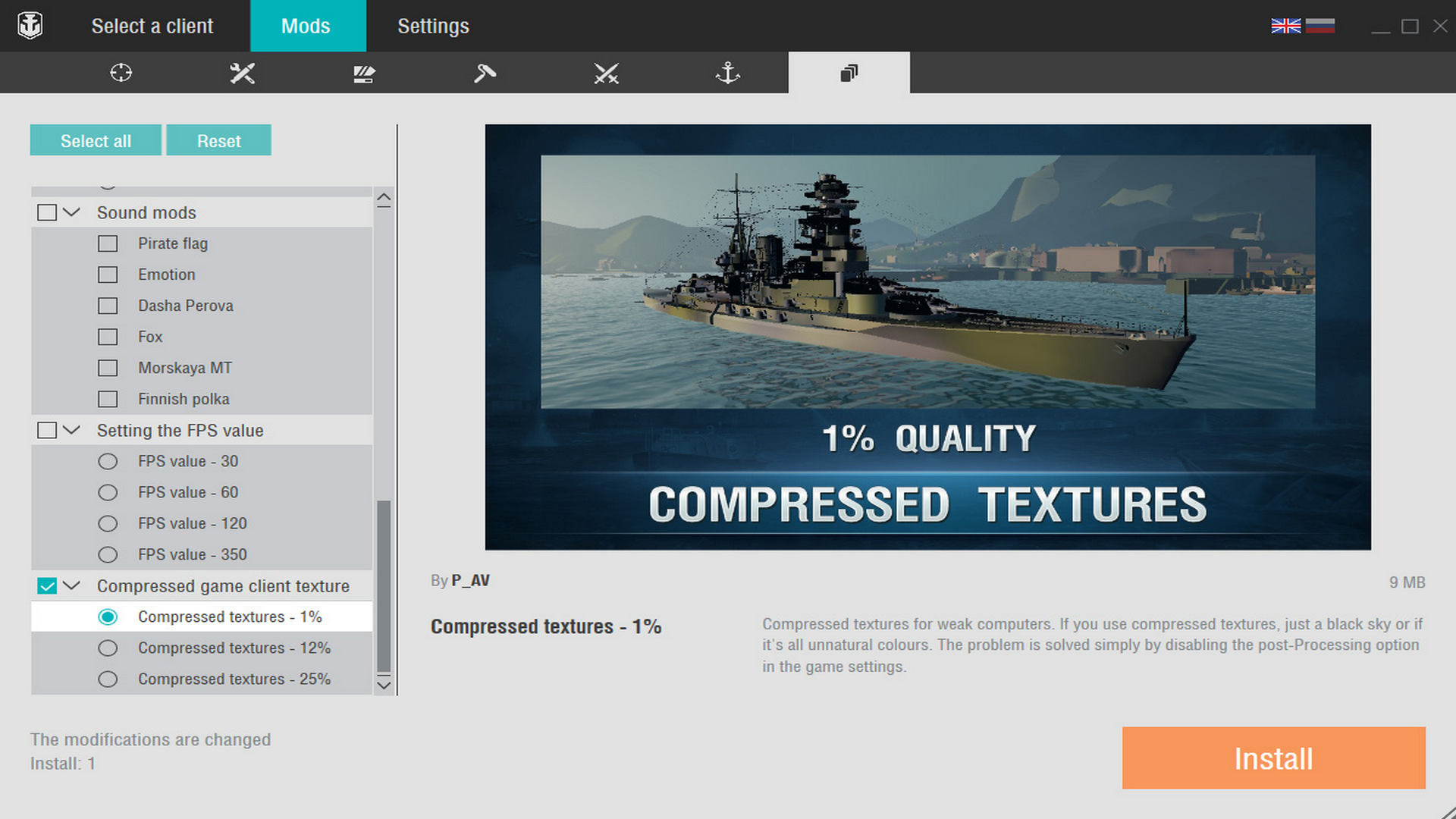Select the FPS value - 60 option
This screenshot has height=819, width=1456.
coord(108,492)
